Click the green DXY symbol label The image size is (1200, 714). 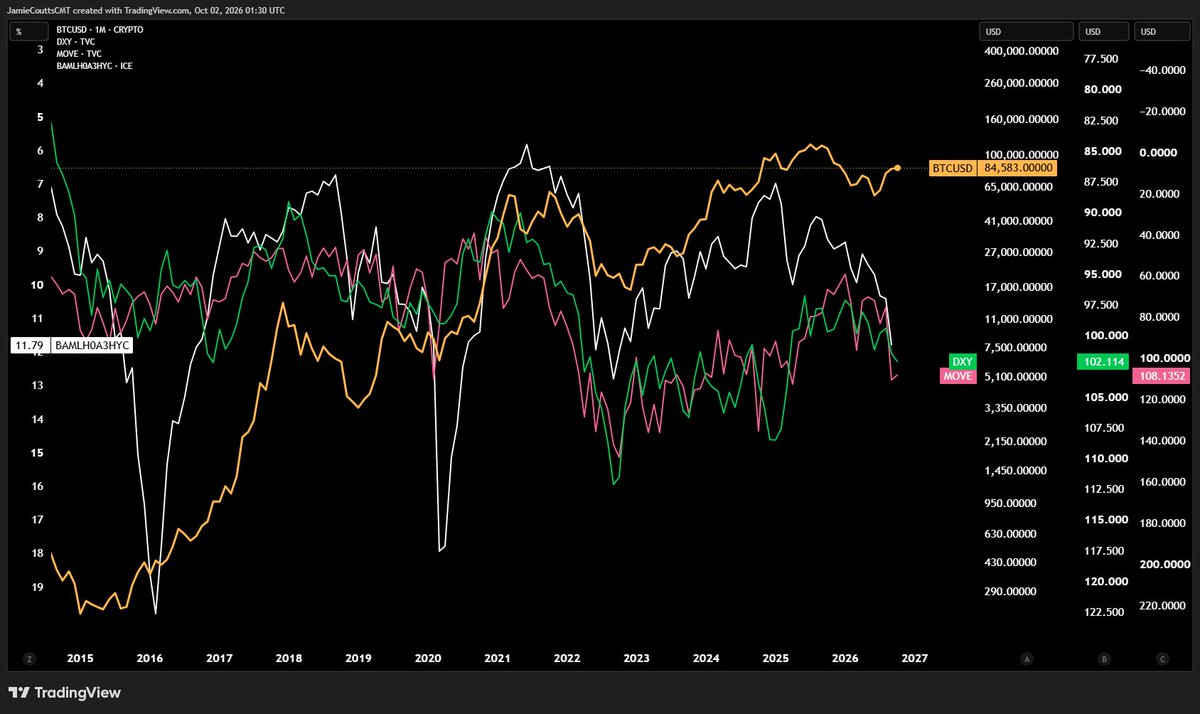coord(962,361)
